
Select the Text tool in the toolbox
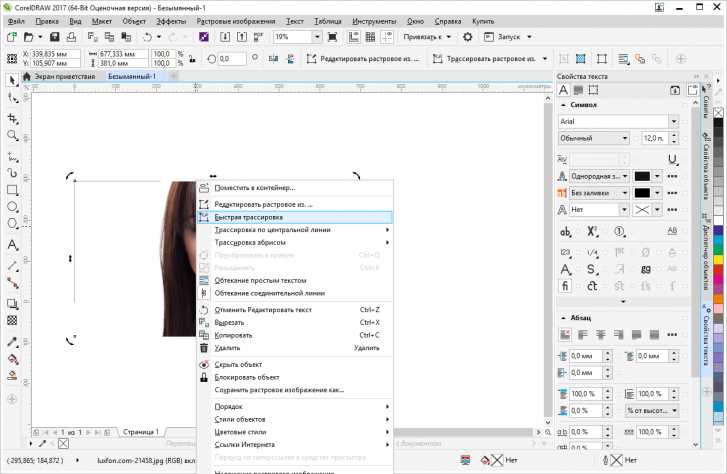(x=13, y=245)
